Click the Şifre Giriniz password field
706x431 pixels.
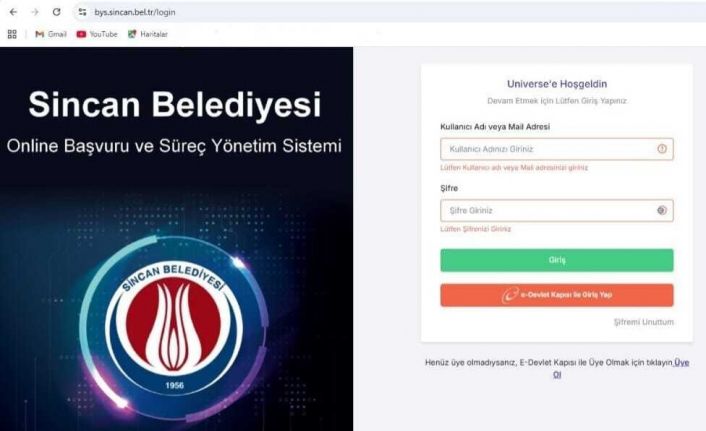[x=557, y=210]
